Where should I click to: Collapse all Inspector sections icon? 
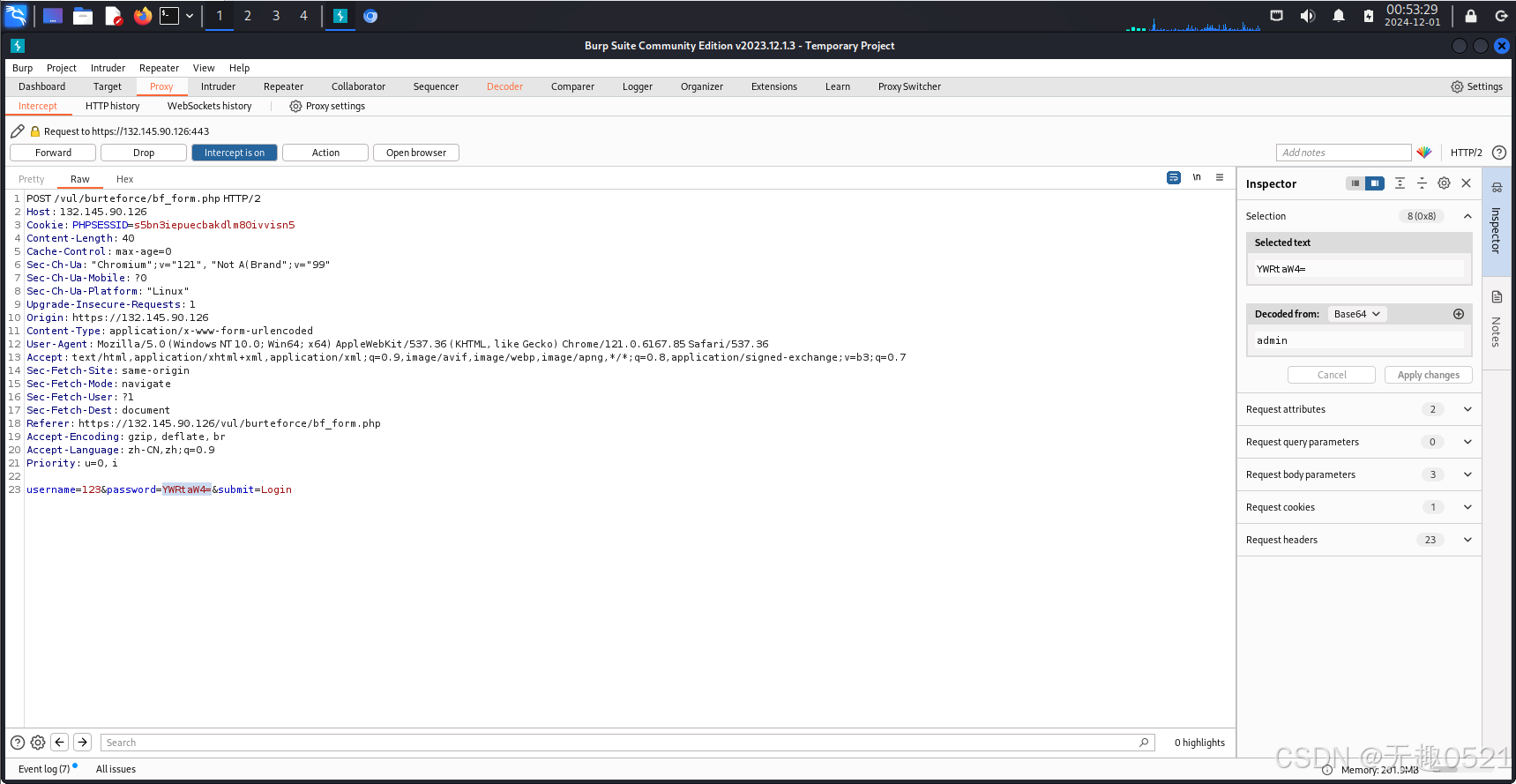click(x=1422, y=183)
